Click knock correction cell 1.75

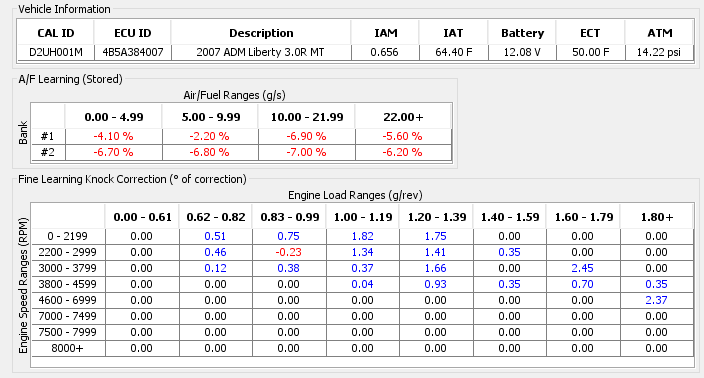pos(436,236)
